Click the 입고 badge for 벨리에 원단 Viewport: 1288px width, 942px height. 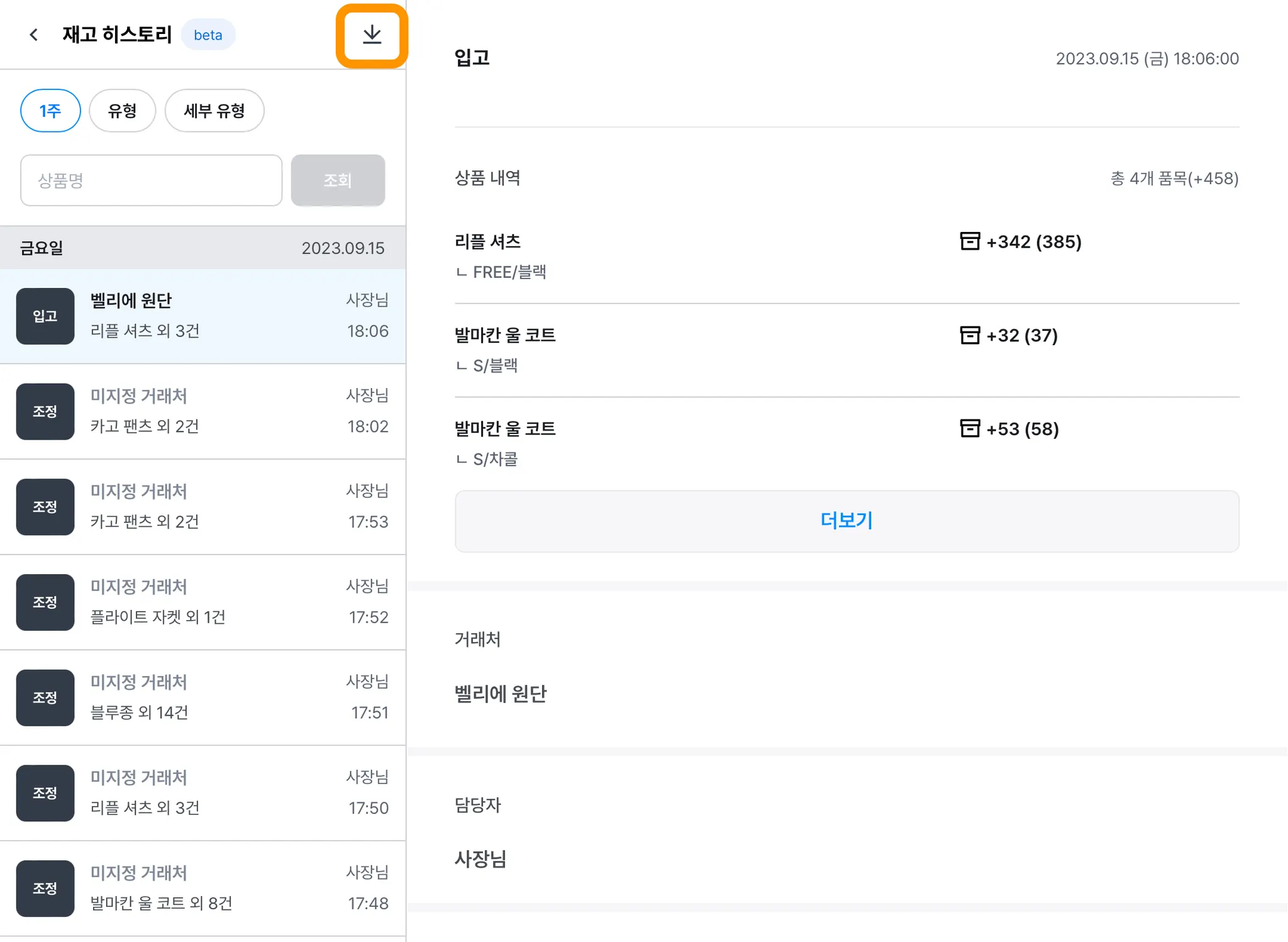45,316
